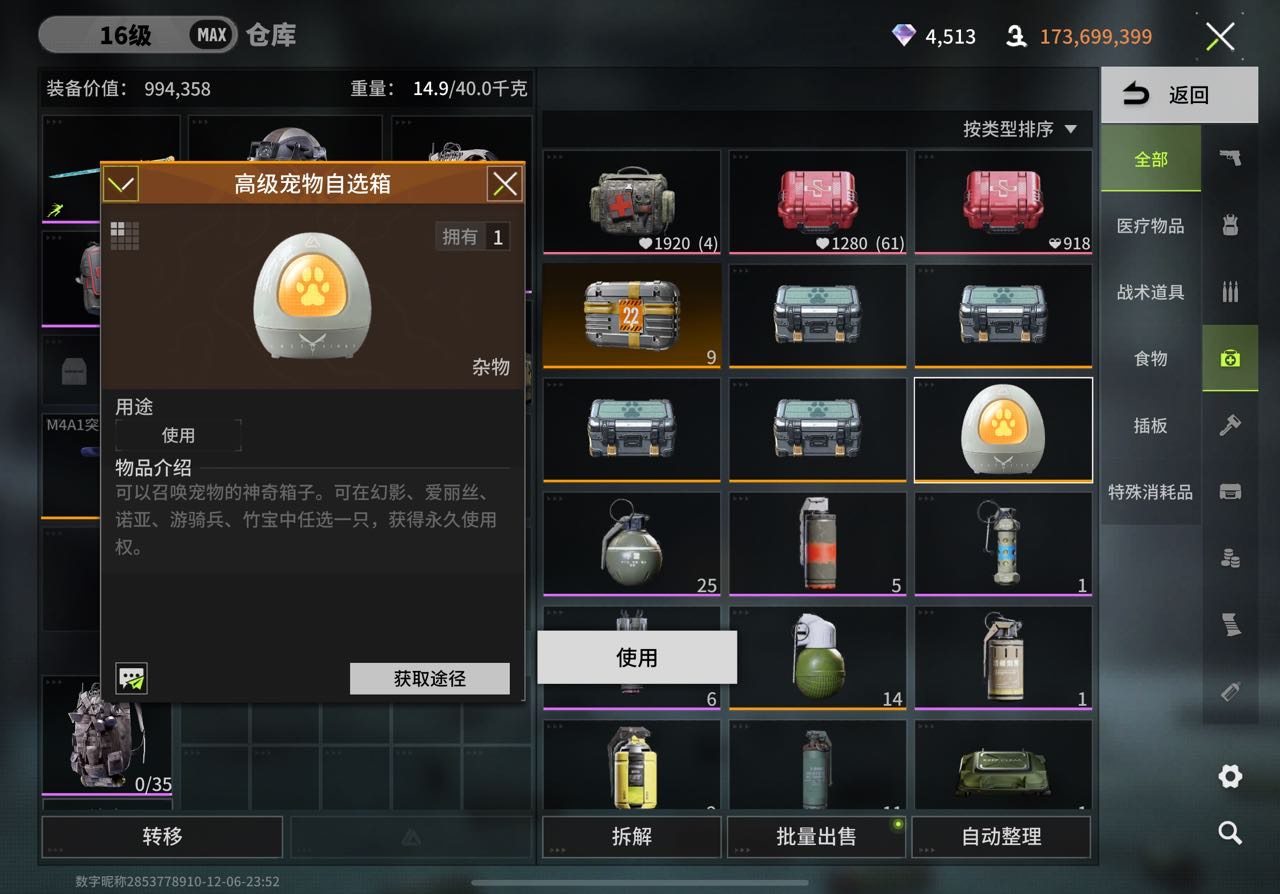Choose the ammo bullets category icon

(x=1230, y=292)
